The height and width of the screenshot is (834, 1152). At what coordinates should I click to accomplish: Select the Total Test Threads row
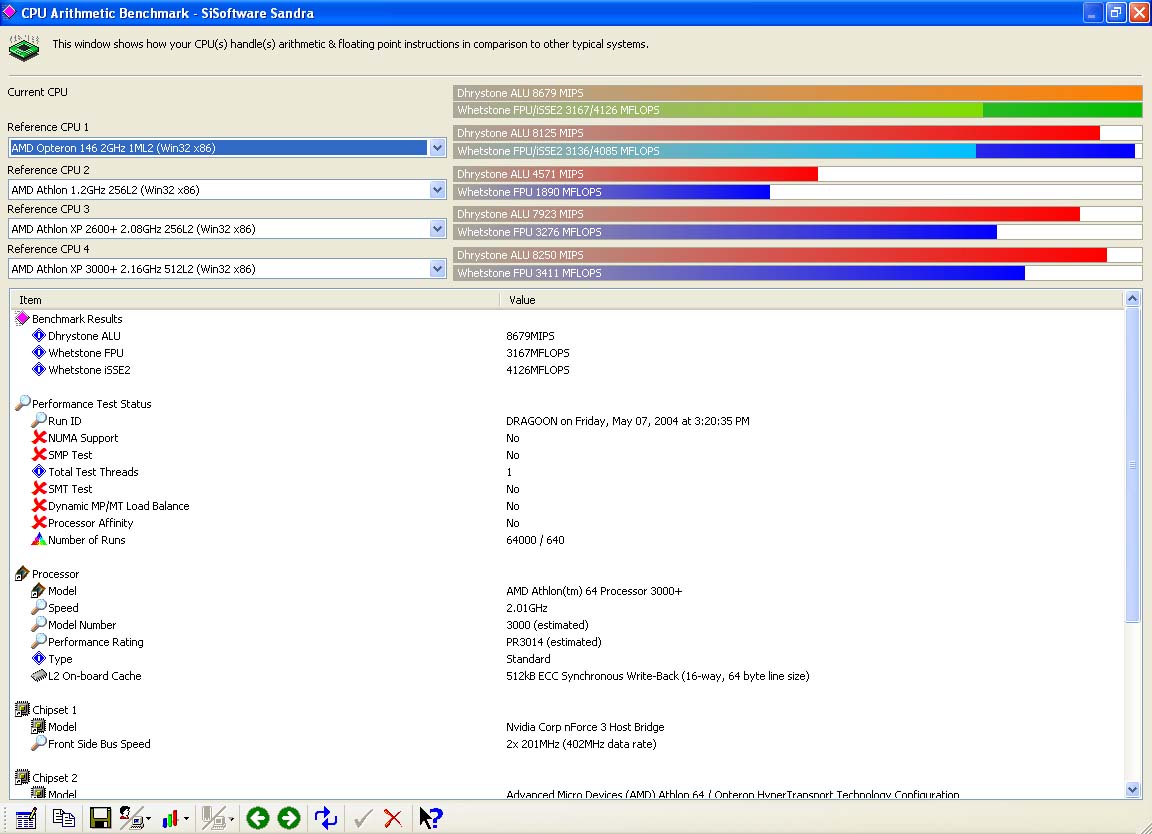(567, 472)
